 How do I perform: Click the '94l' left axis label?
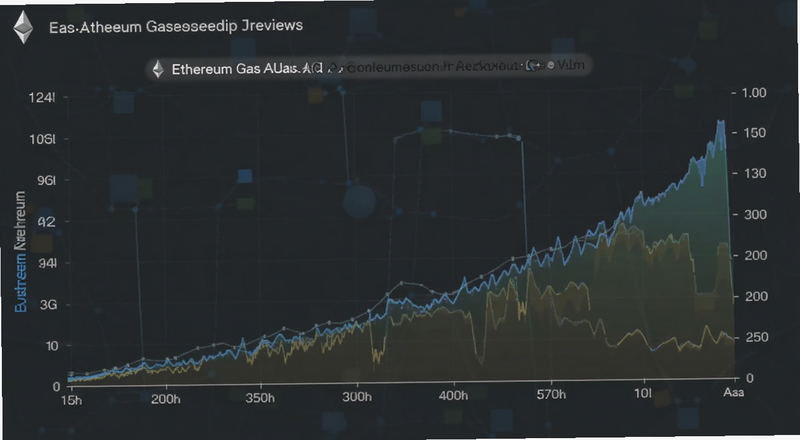(x=46, y=263)
